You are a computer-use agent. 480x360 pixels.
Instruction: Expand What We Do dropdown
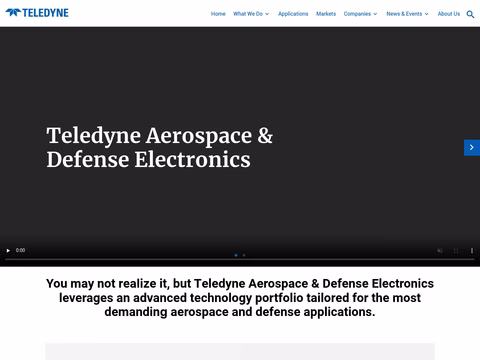tap(251, 14)
